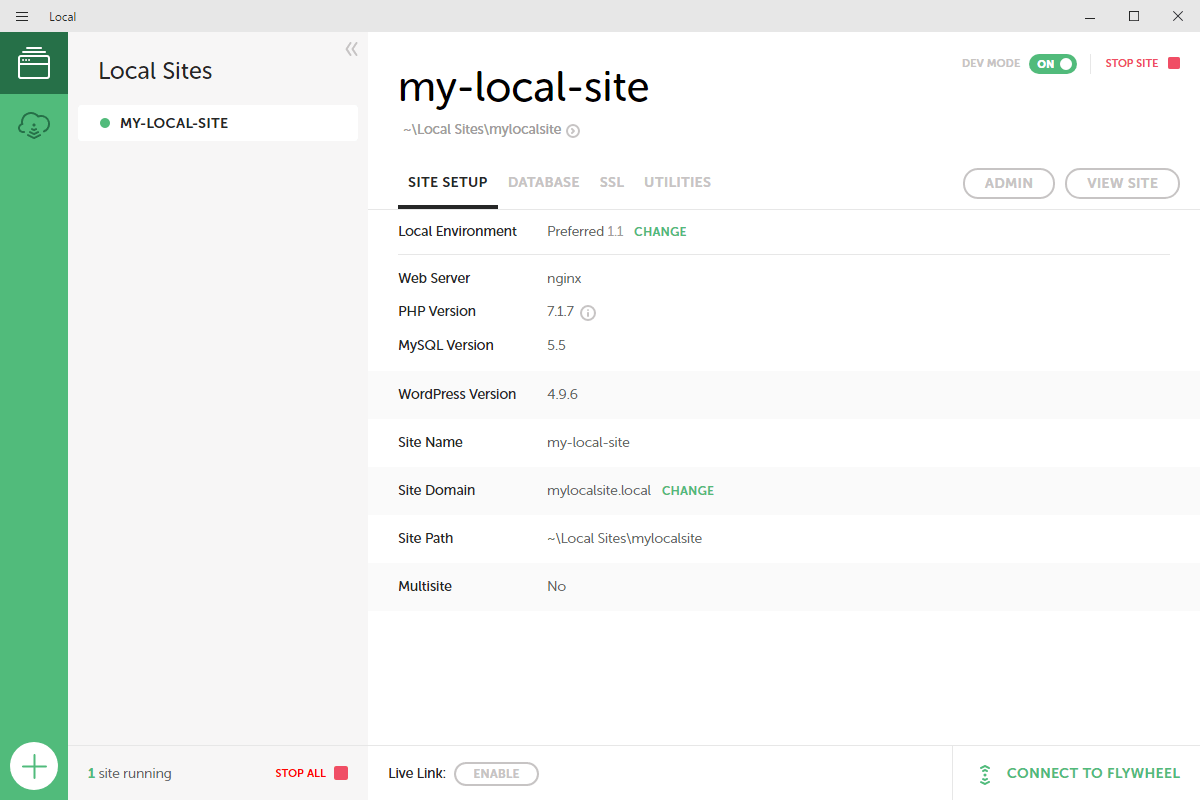Click the nginx Web Server value

pos(564,278)
